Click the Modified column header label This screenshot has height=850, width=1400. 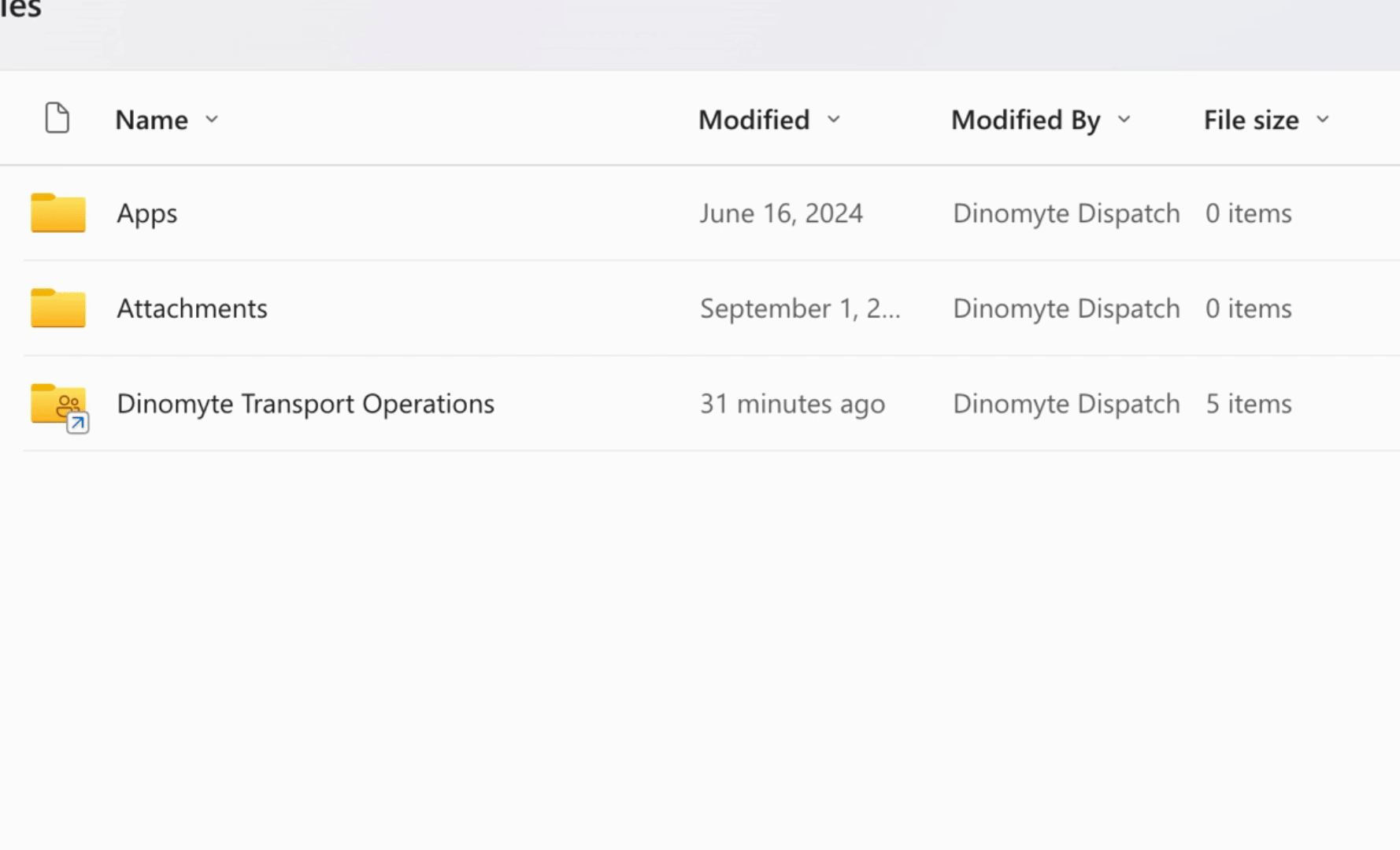754,120
